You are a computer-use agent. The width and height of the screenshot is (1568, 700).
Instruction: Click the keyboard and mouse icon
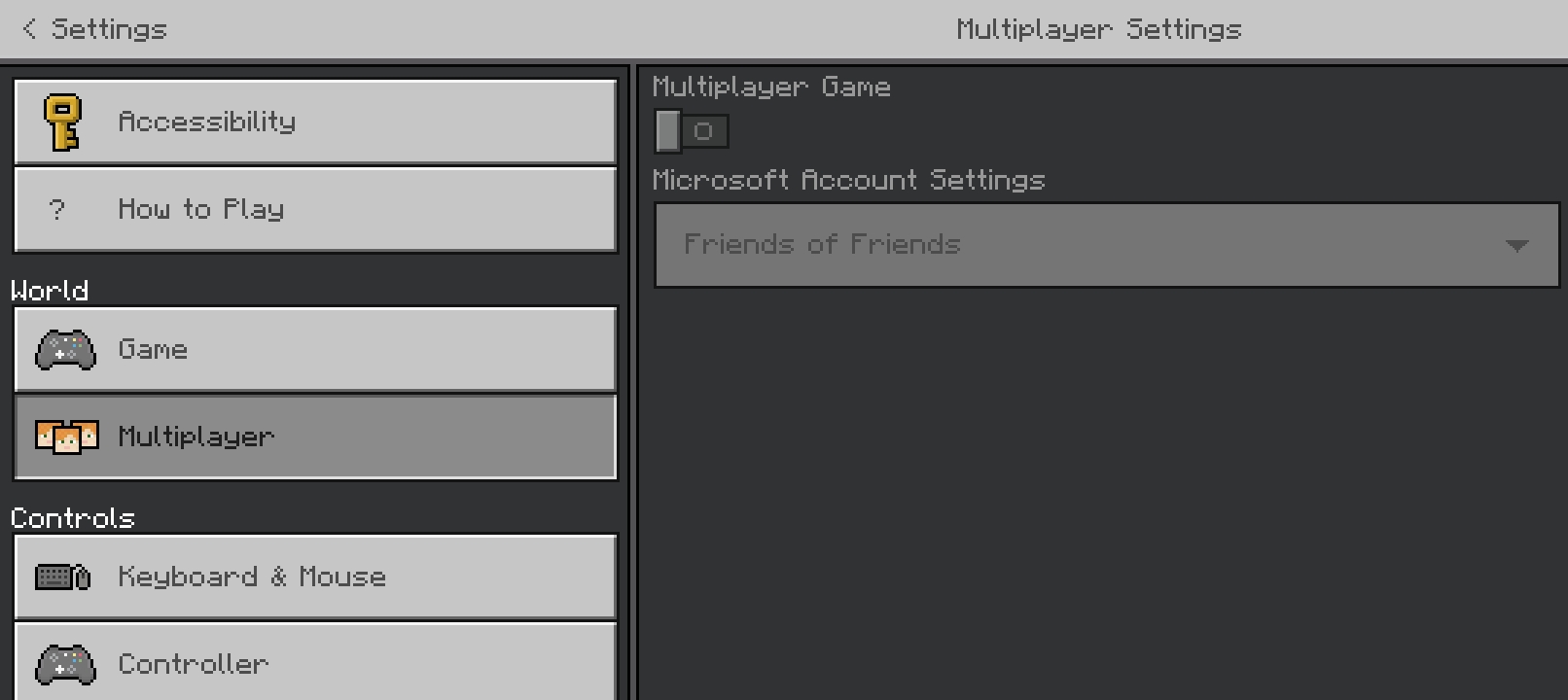[63, 577]
